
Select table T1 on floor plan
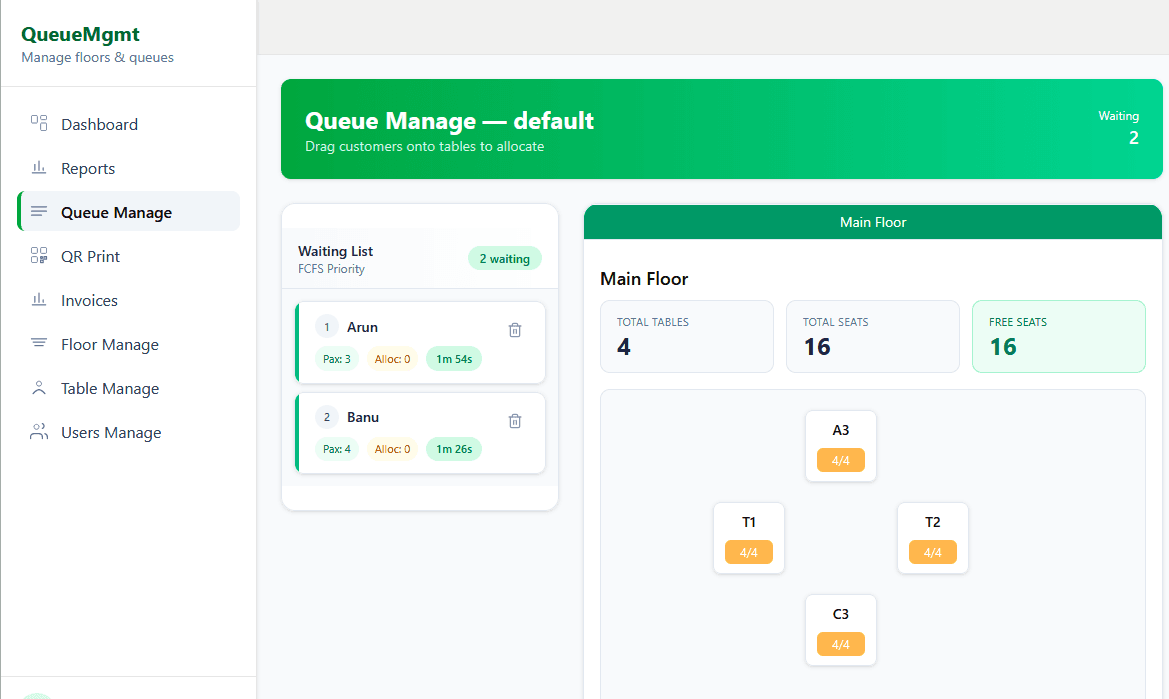point(749,538)
